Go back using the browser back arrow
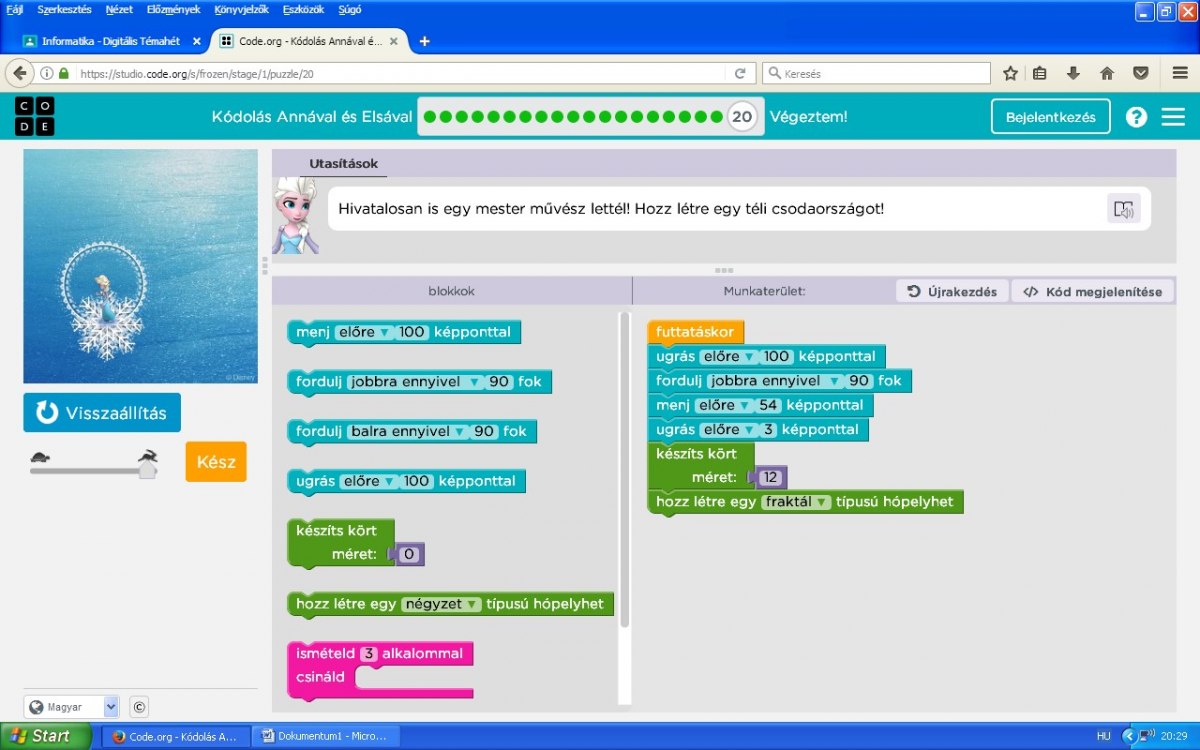 (20, 73)
